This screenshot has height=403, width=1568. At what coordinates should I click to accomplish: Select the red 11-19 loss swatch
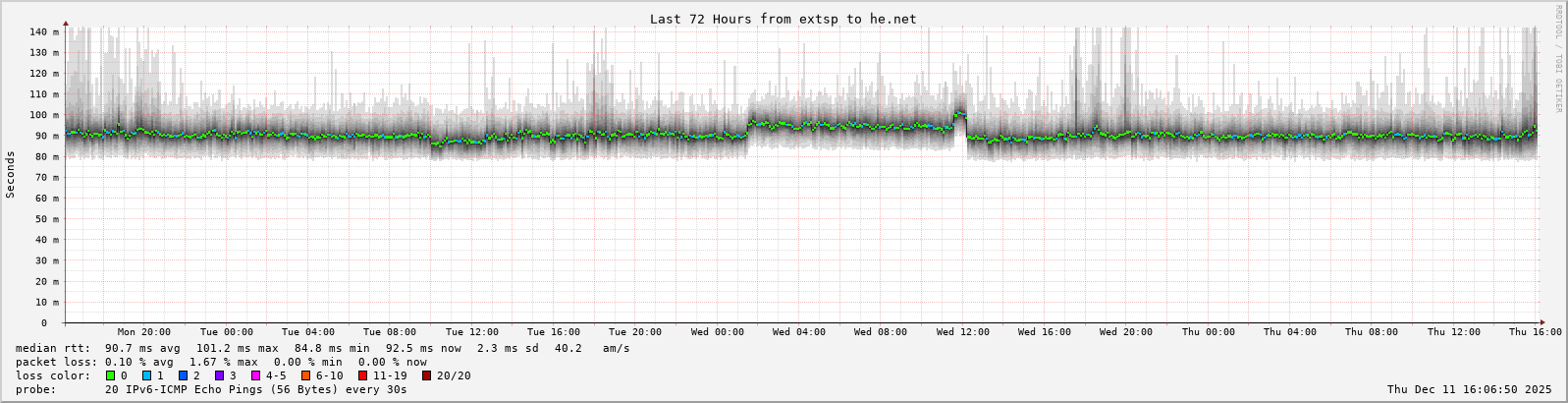(362, 375)
